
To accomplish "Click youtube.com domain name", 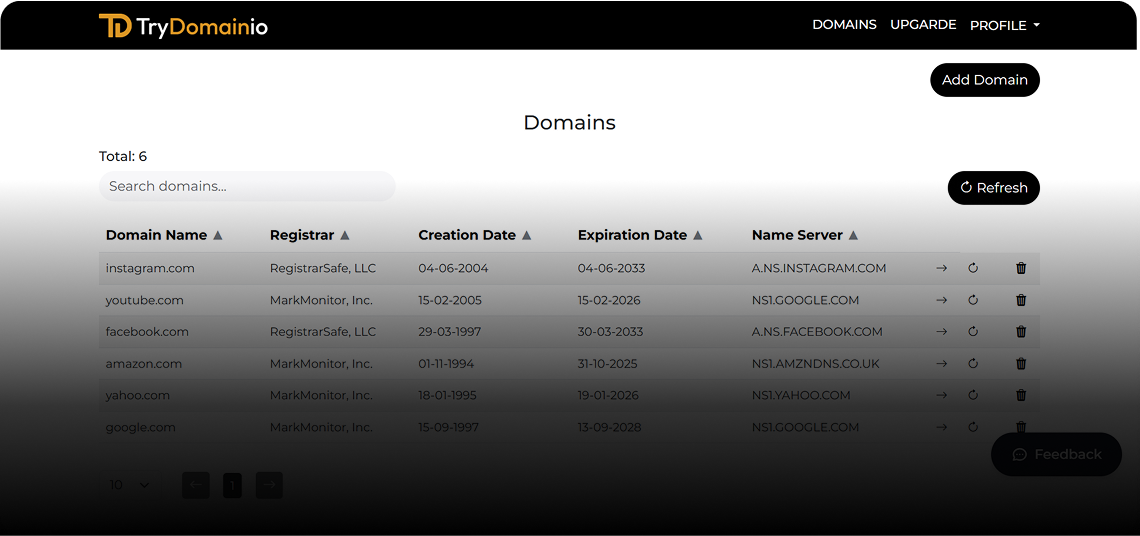I will (x=145, y=300).
